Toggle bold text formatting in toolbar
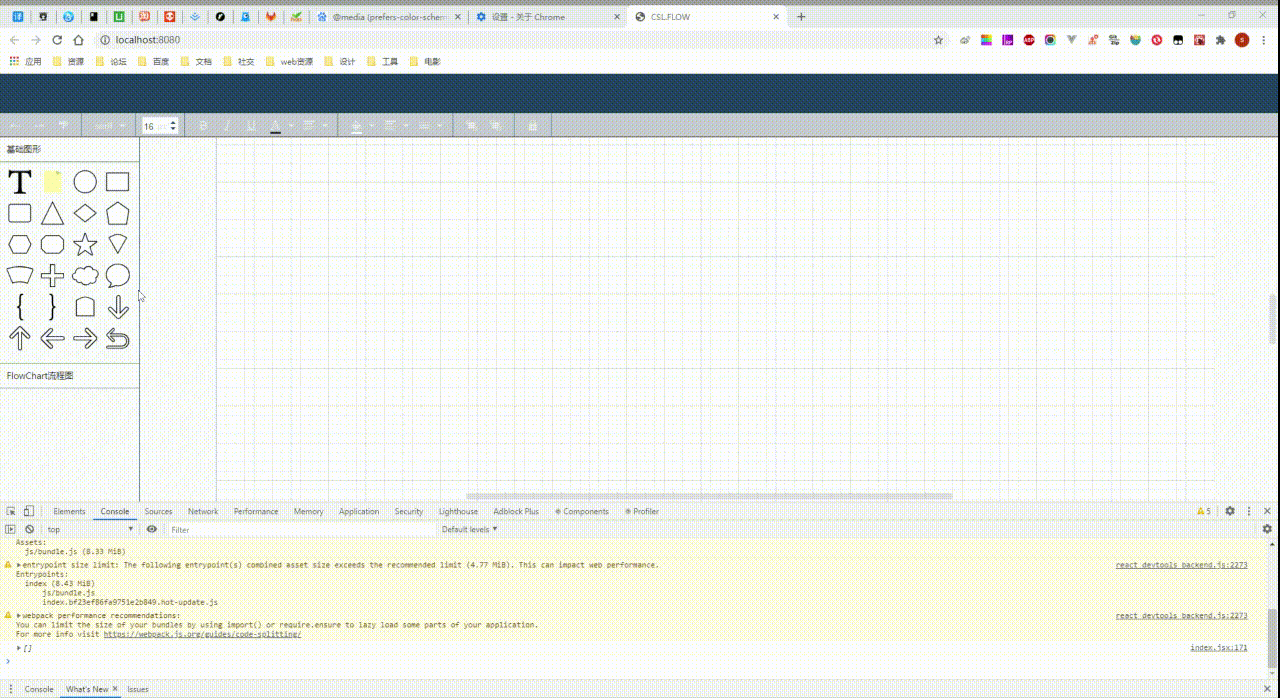 point(203,125)
